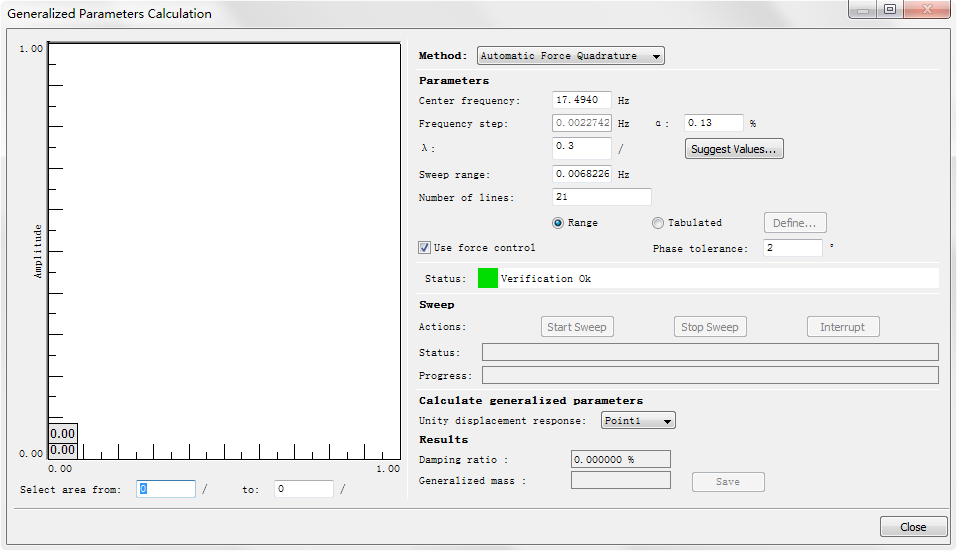Open the Unity displacement response dropdown Point1
The height and width of the screenshot is (551, 957).
(638, 420)
